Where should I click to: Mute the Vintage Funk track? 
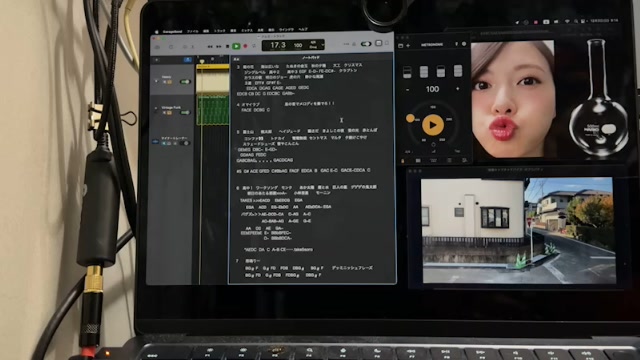164,113
